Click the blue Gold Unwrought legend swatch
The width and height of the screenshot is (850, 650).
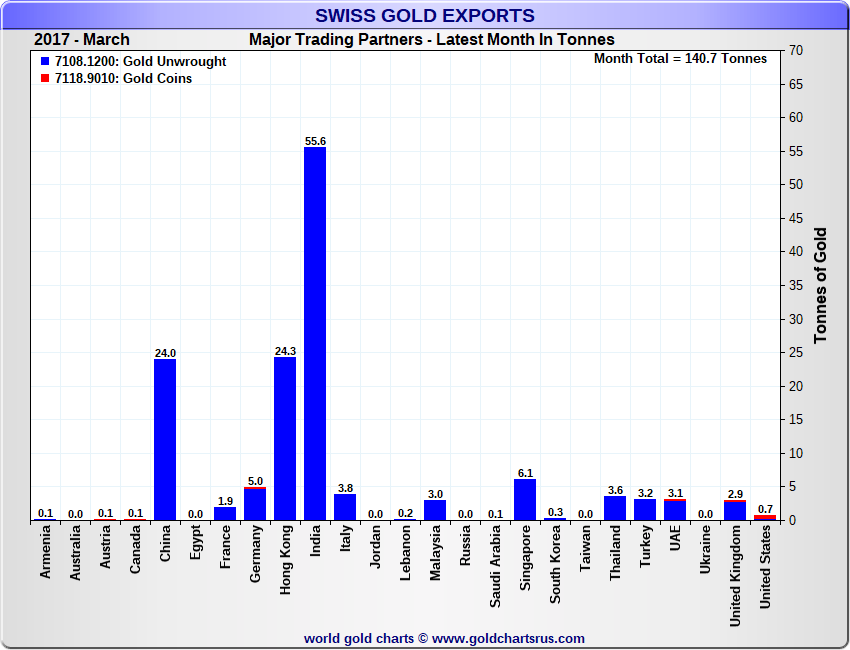pyautogui.click(x=45, y=62)
